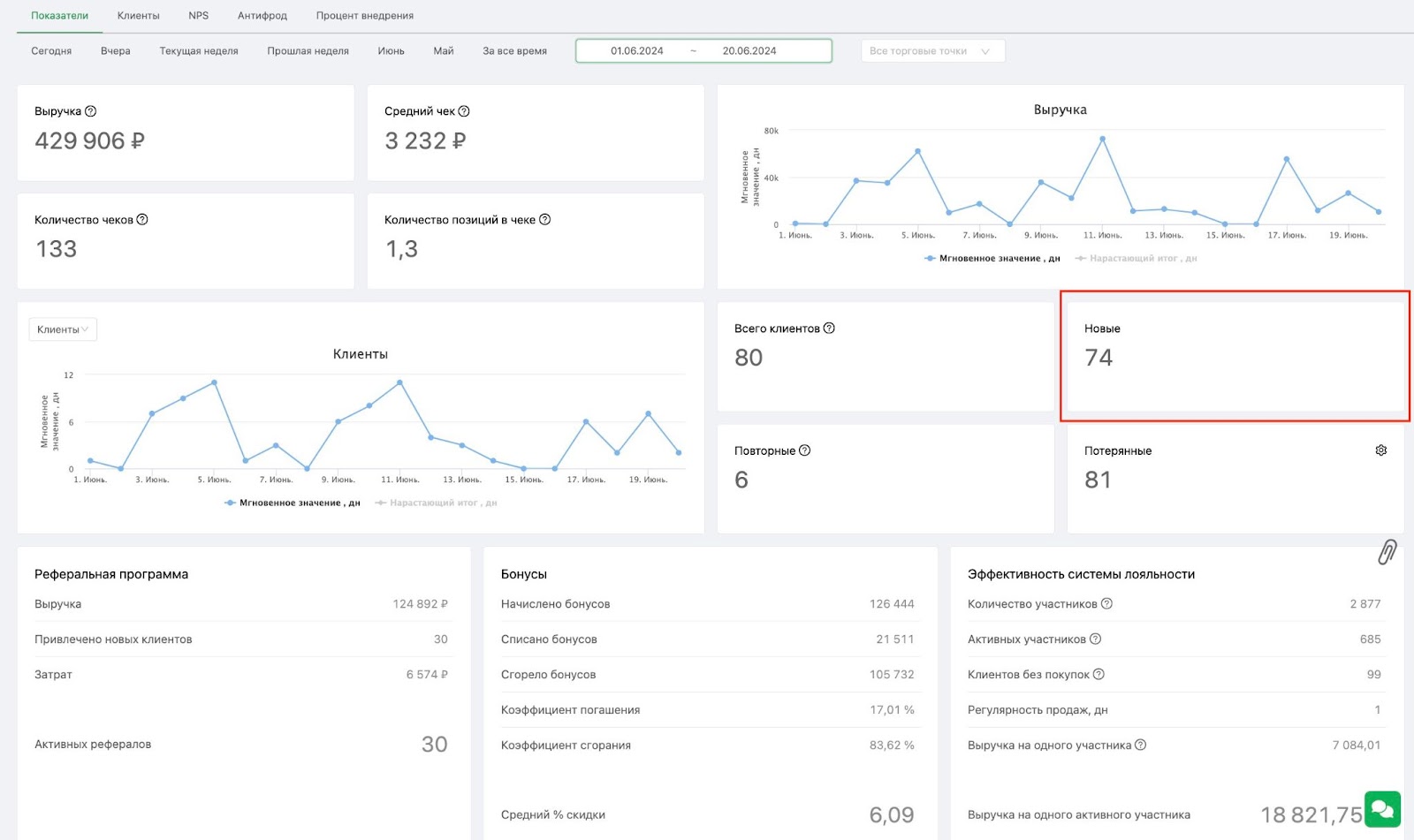The height and width of the screenshot is (840, 1414).
Task: Click the info icon beside Активных участников
Action: (x=1095, y=639)
